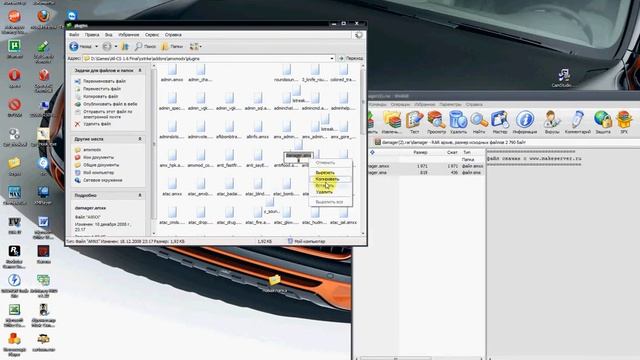Click the Forward arrow in Explorer toolbar

point(107,47)
